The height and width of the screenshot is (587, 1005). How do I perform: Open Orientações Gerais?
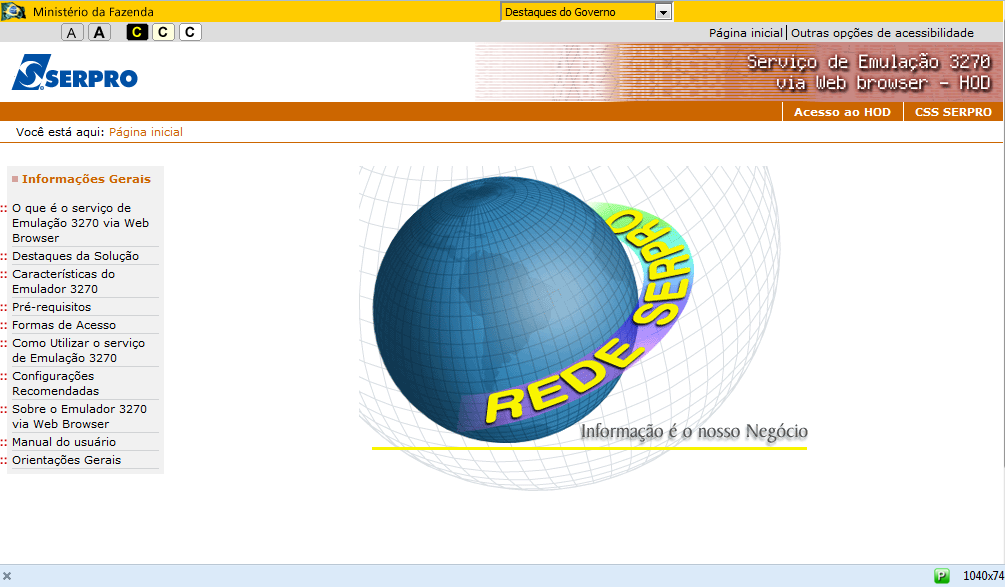click(67, 460)
